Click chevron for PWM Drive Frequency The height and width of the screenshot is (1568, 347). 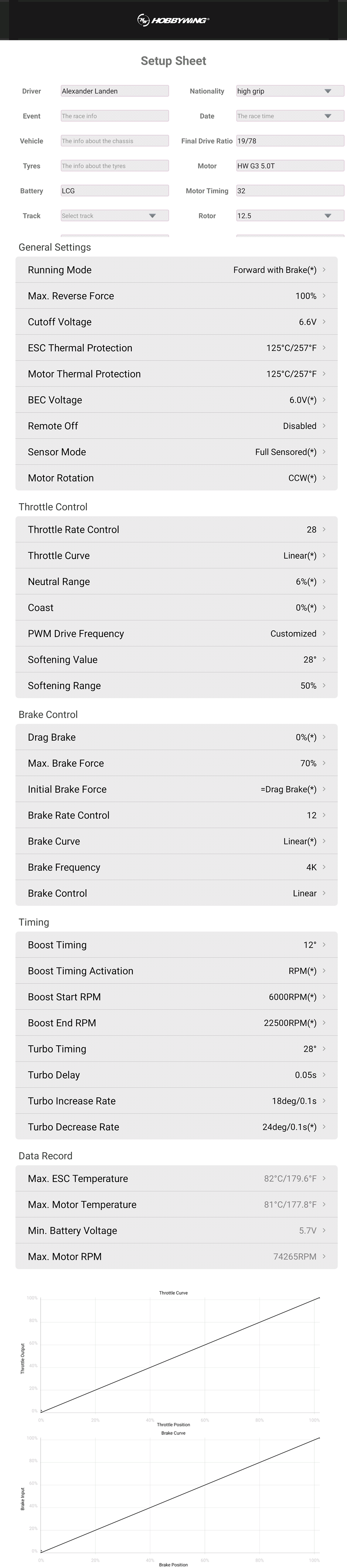pos(324,634)
